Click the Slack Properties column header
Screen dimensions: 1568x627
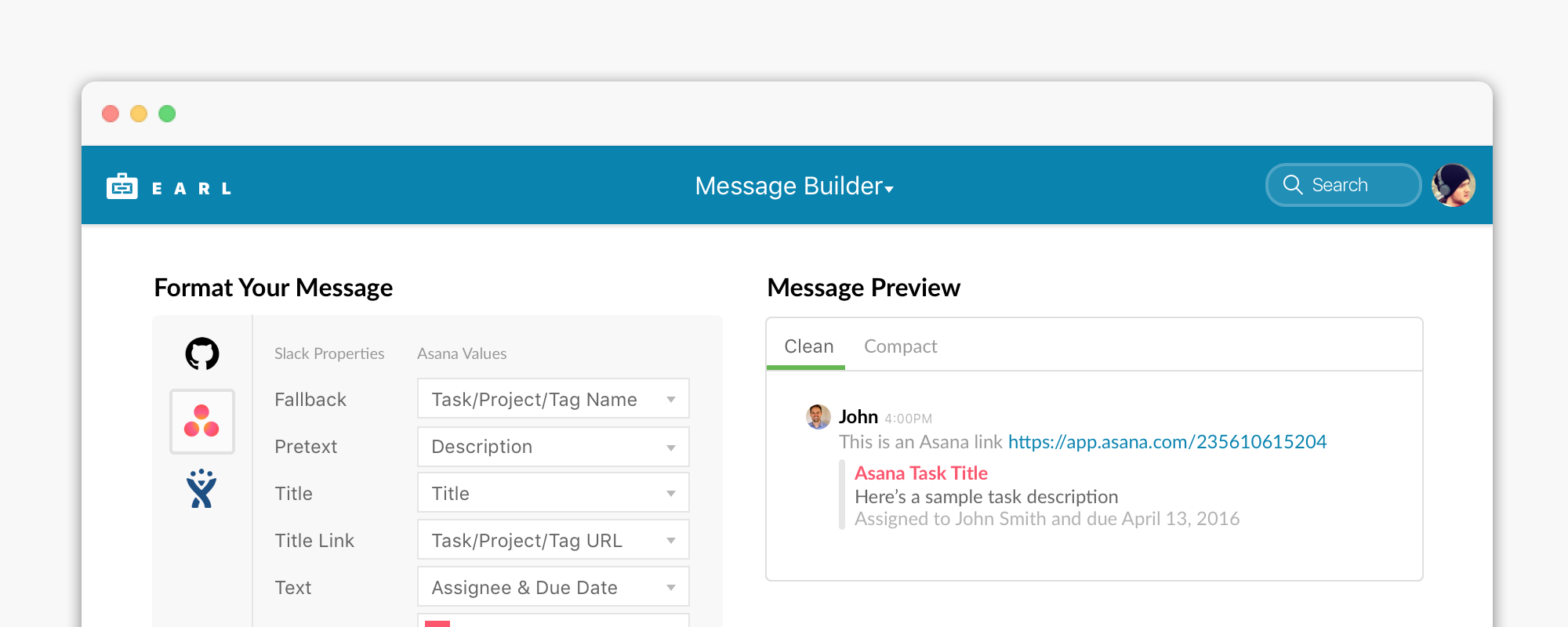(329, 353)
